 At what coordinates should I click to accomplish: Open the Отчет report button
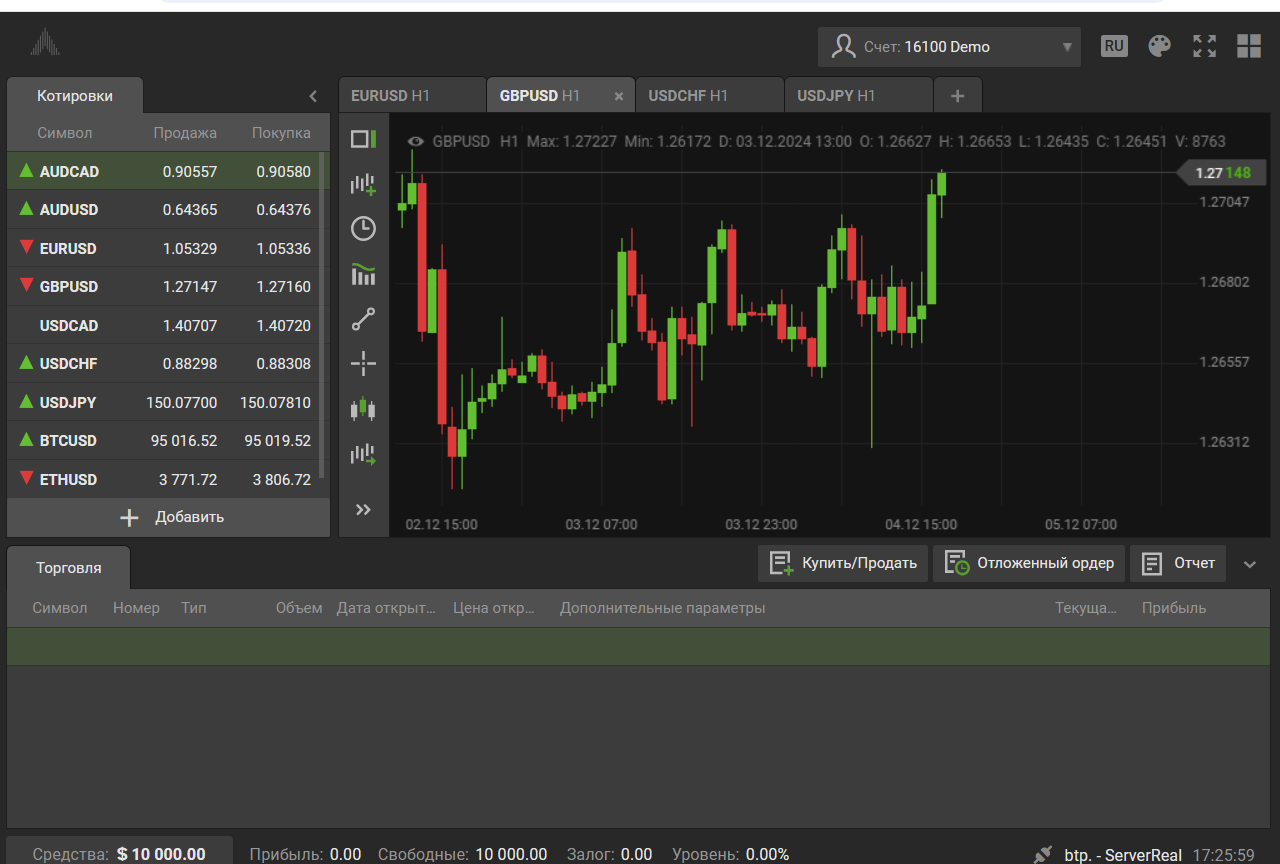1178,563
